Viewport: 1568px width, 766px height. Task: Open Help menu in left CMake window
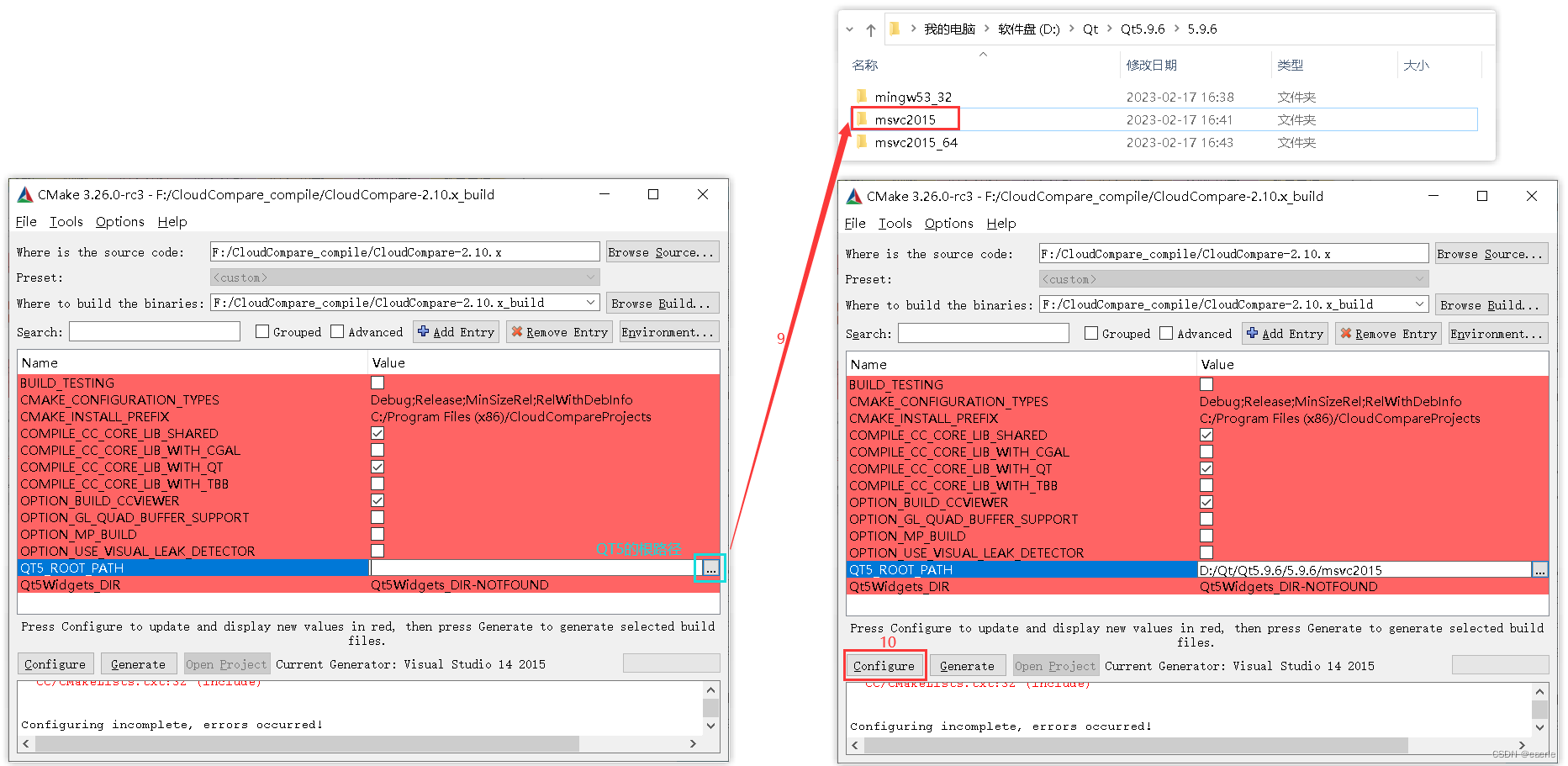172,222
